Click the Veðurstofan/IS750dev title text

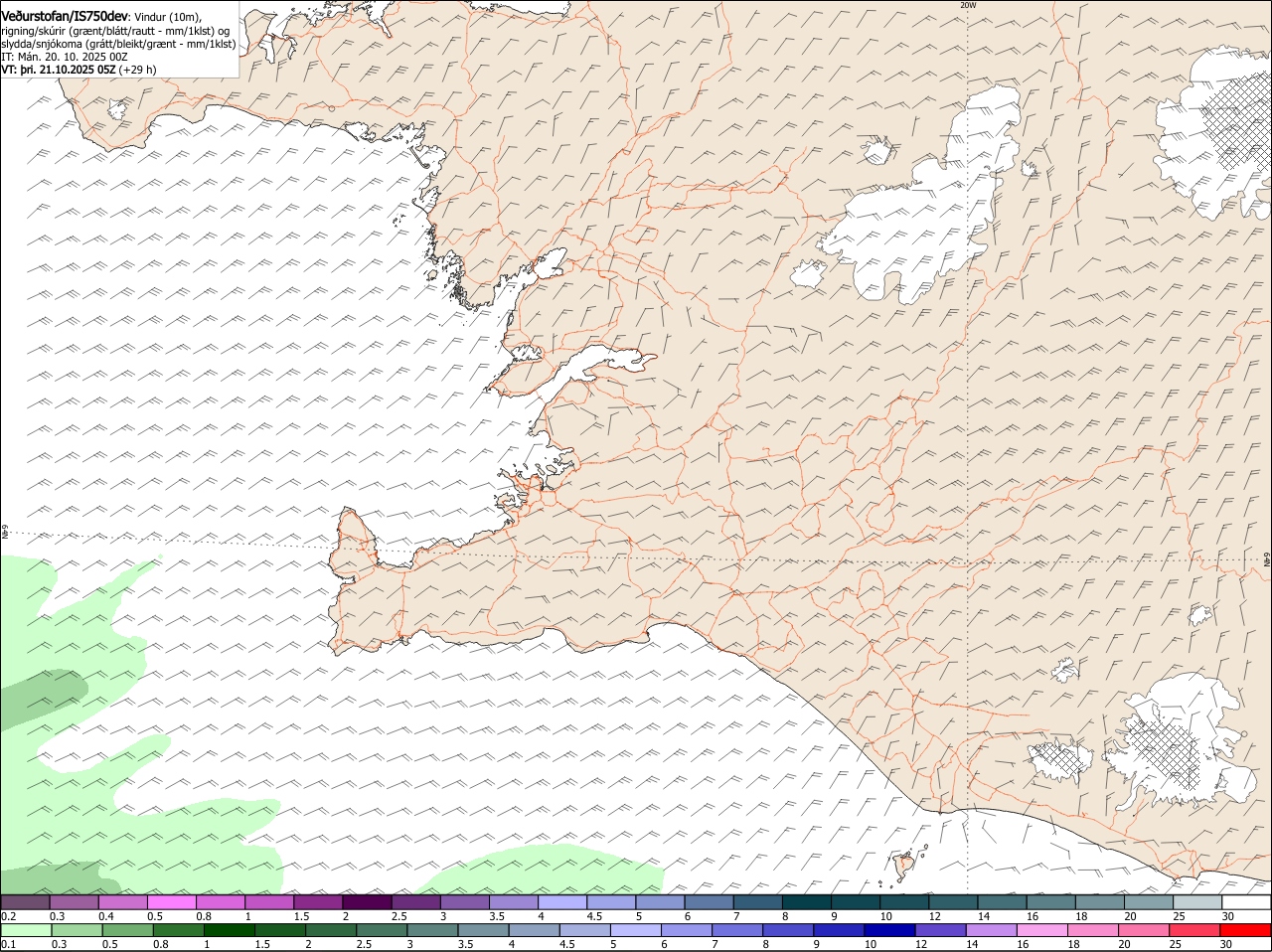click(66, 17)
